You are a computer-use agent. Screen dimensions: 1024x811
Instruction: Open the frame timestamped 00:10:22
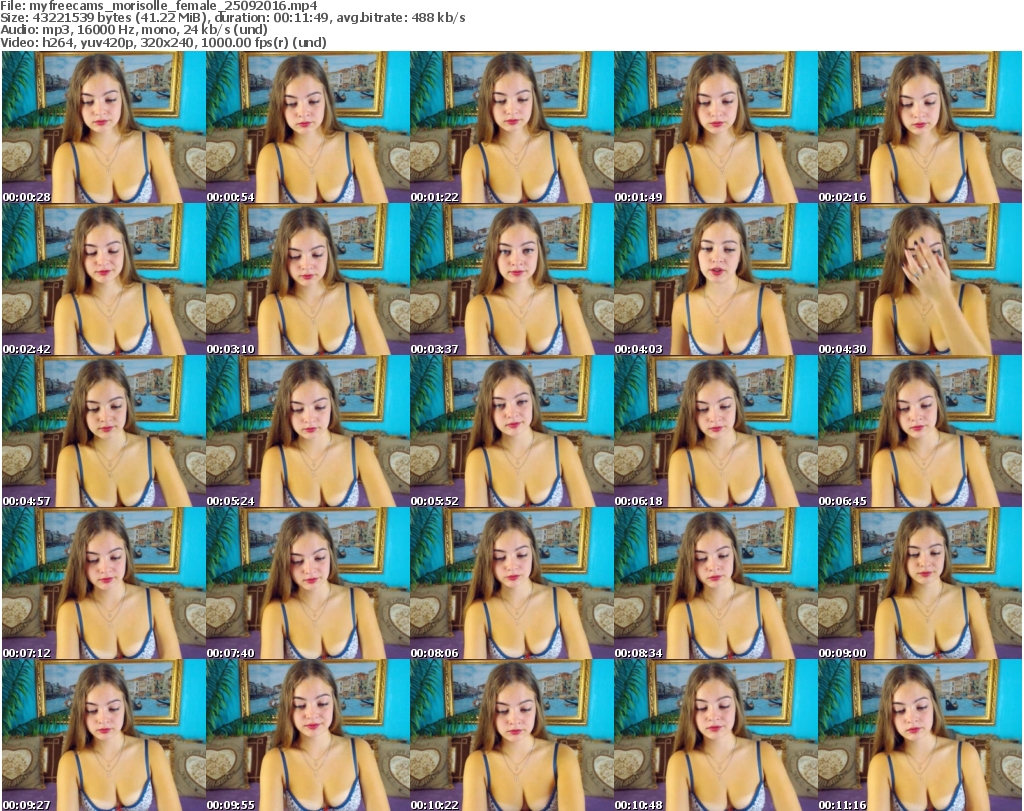pos(511,734)
